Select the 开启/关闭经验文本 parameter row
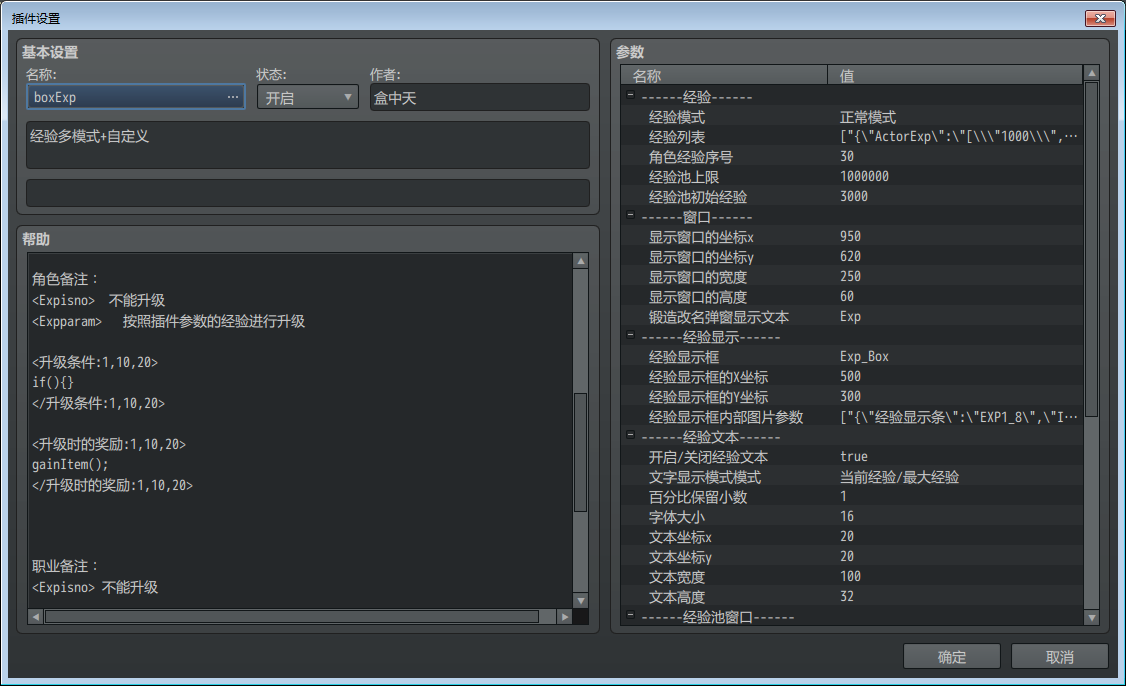 (x=852, y=456)
